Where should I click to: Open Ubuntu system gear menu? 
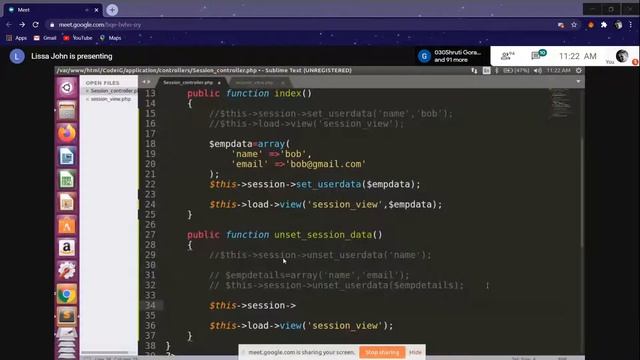click(x=579, y=71)
